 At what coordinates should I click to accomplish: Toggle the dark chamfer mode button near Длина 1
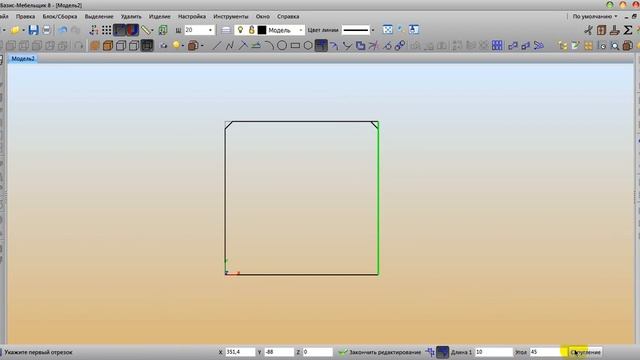[442, 352]
